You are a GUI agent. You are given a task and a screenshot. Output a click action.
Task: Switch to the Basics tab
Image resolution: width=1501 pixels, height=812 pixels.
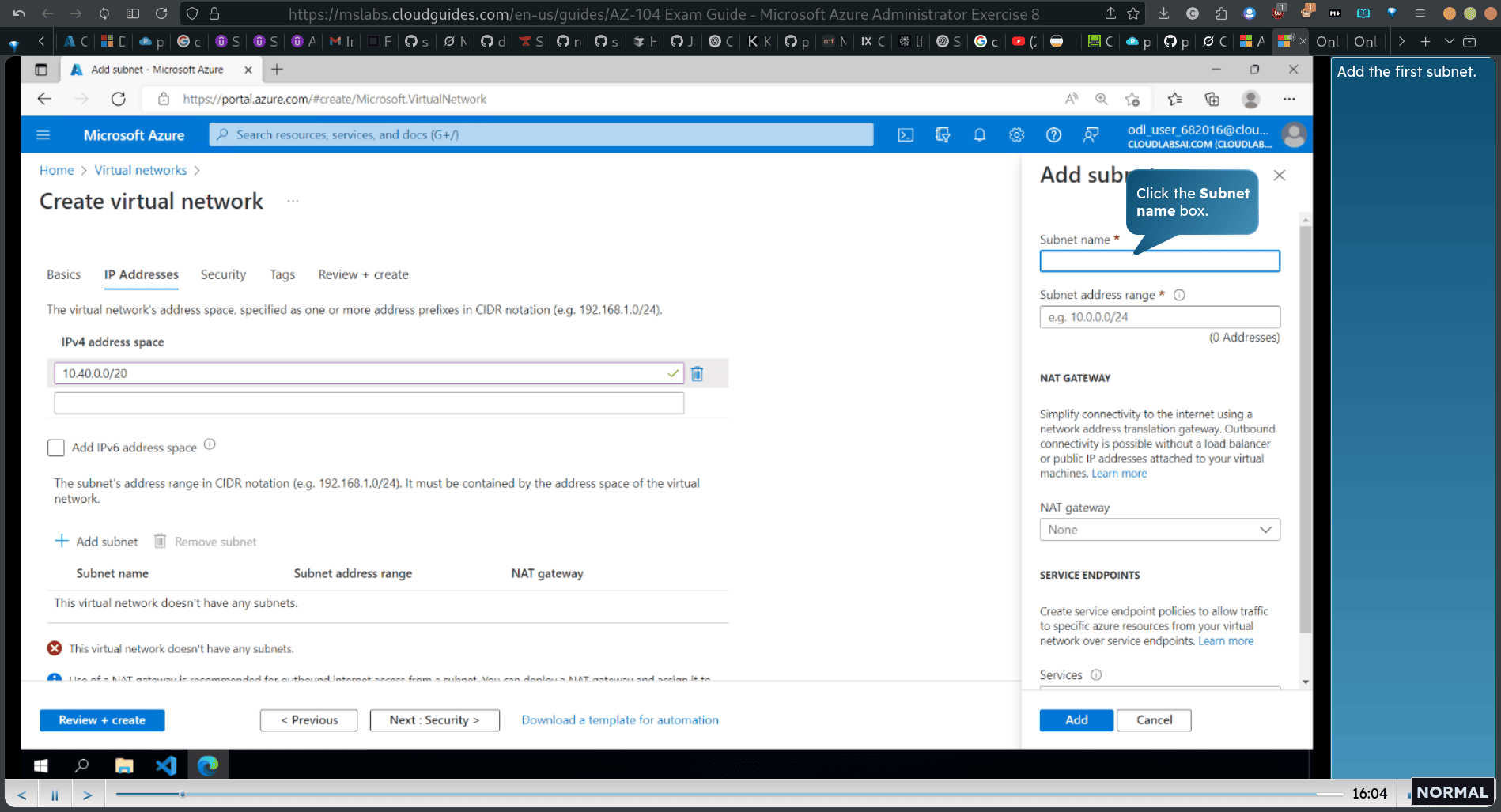[x=63, y=274]
